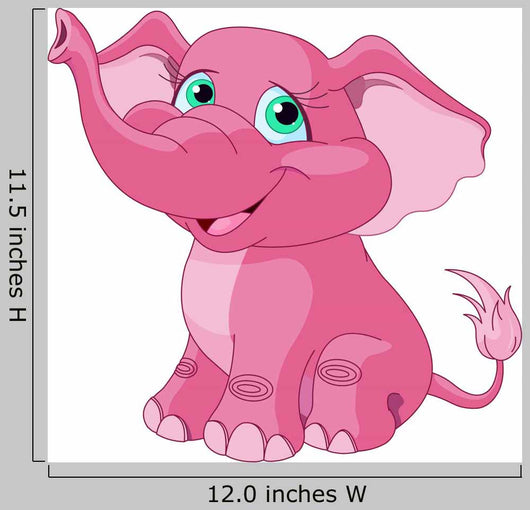Click the small oval marking on left leg
Screen dimensions: 530x510
[186, 368]
